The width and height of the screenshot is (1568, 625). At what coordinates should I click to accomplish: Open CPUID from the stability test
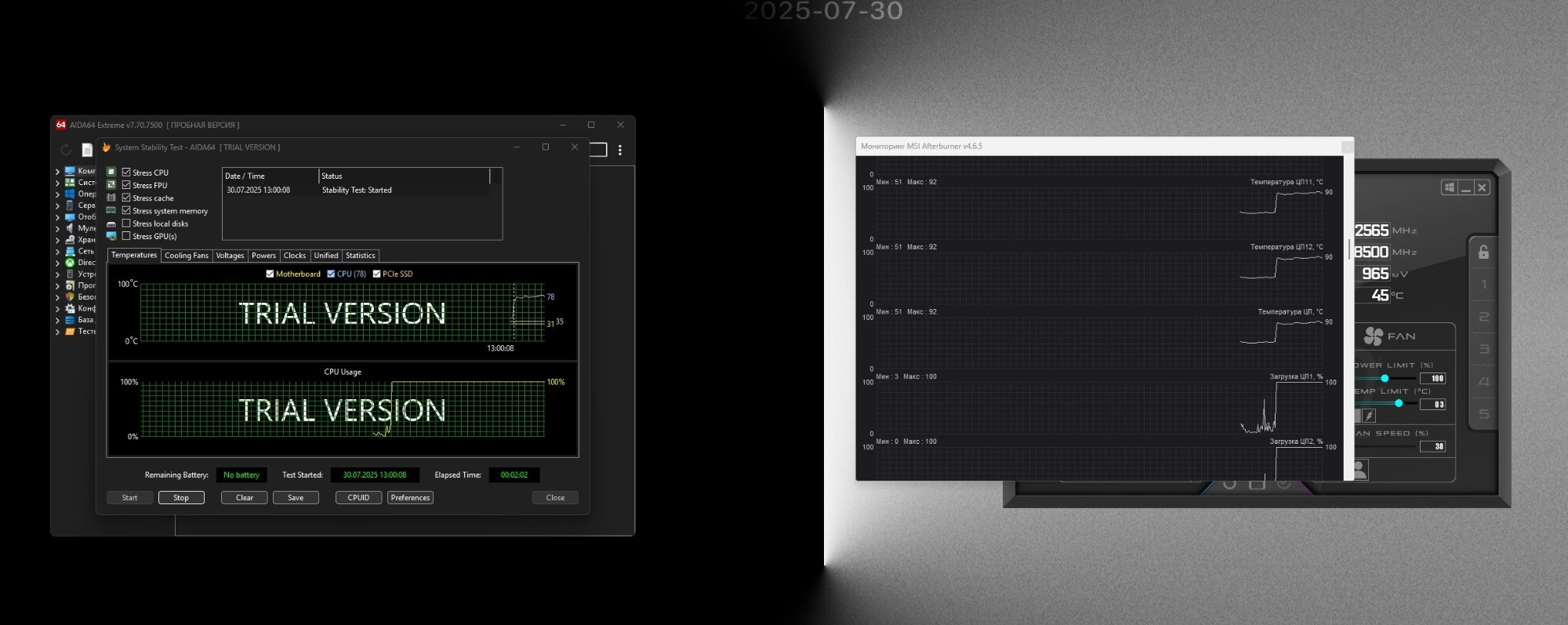click(359, 498)
